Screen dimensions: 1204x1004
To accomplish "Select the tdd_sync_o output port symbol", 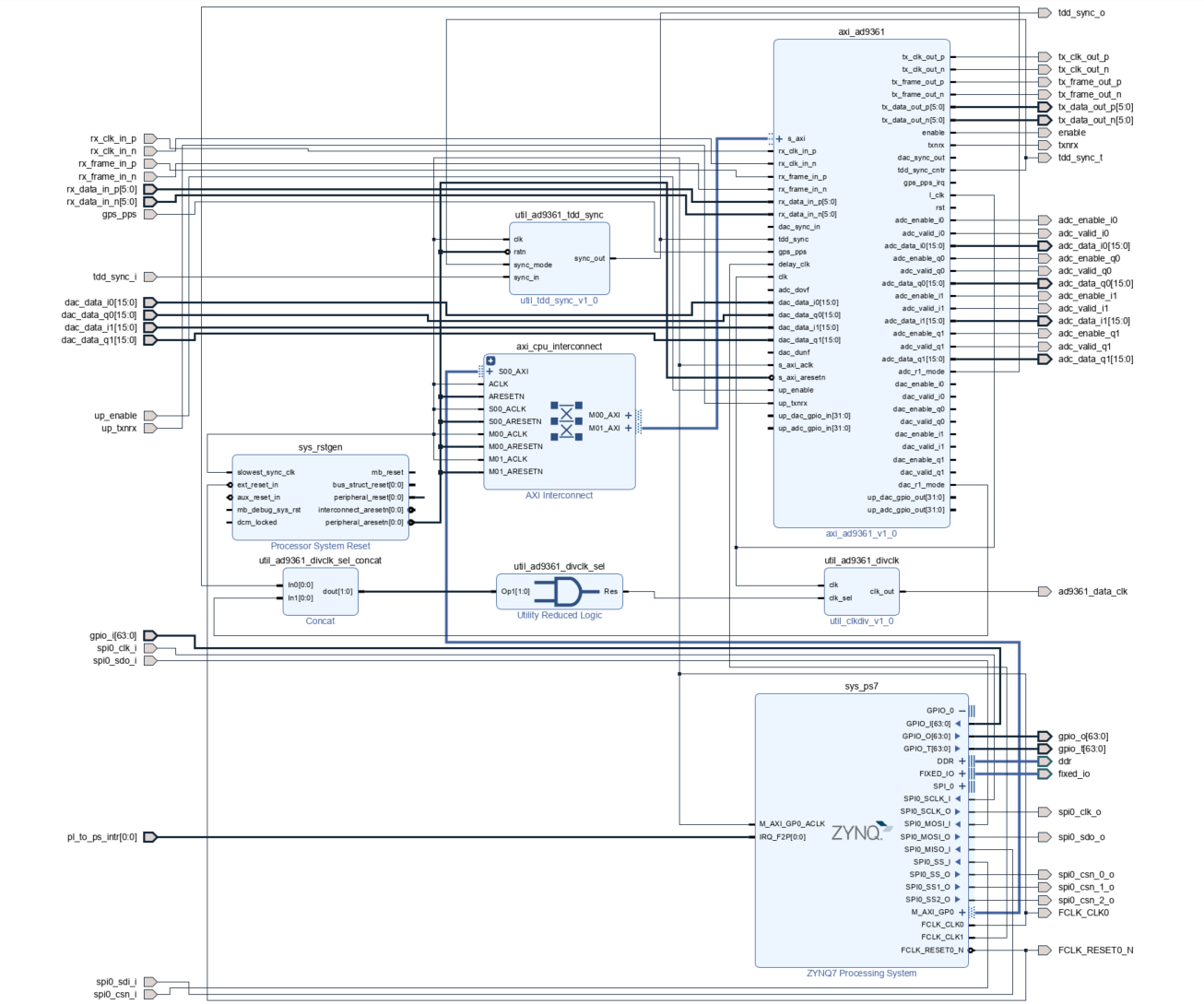I will tap(1045, 13).
